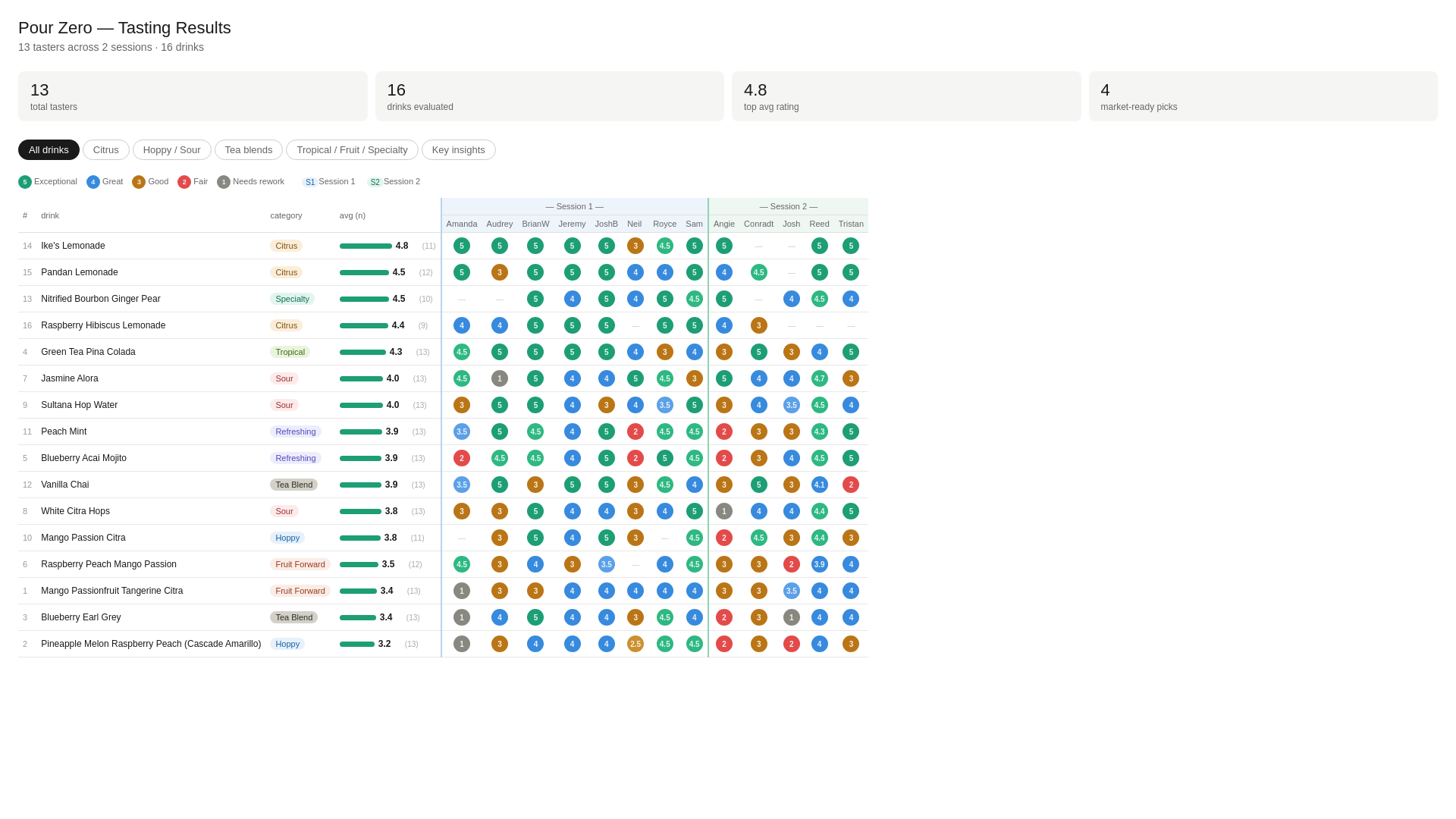
Task: Click the top avg rating card
Action: tap(906, 96)
